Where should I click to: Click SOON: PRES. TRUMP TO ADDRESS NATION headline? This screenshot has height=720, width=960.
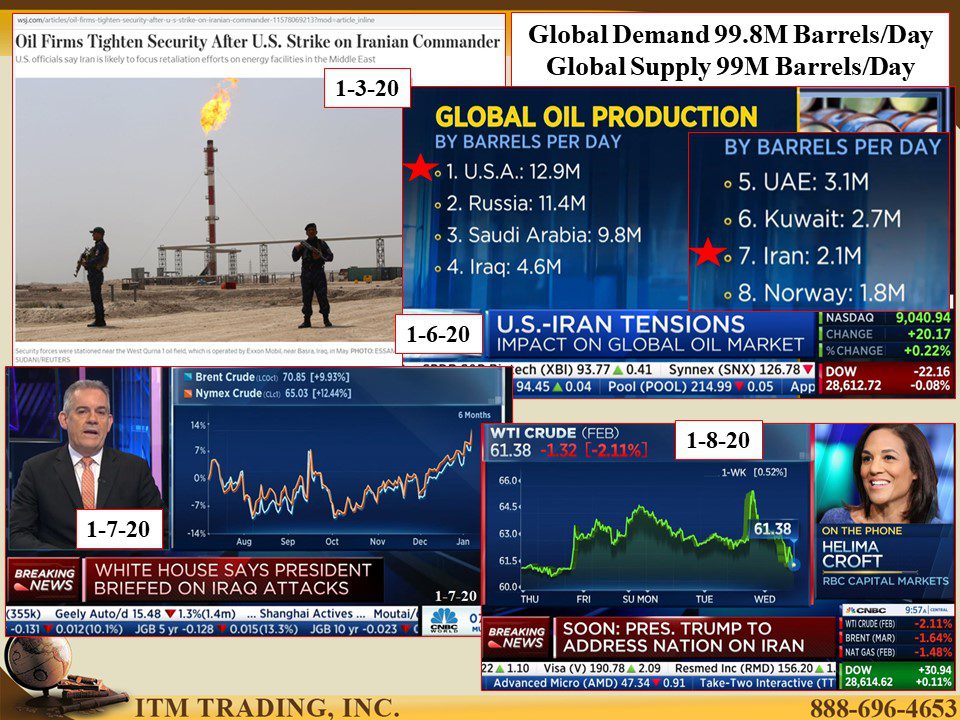(x=684, y=637)
